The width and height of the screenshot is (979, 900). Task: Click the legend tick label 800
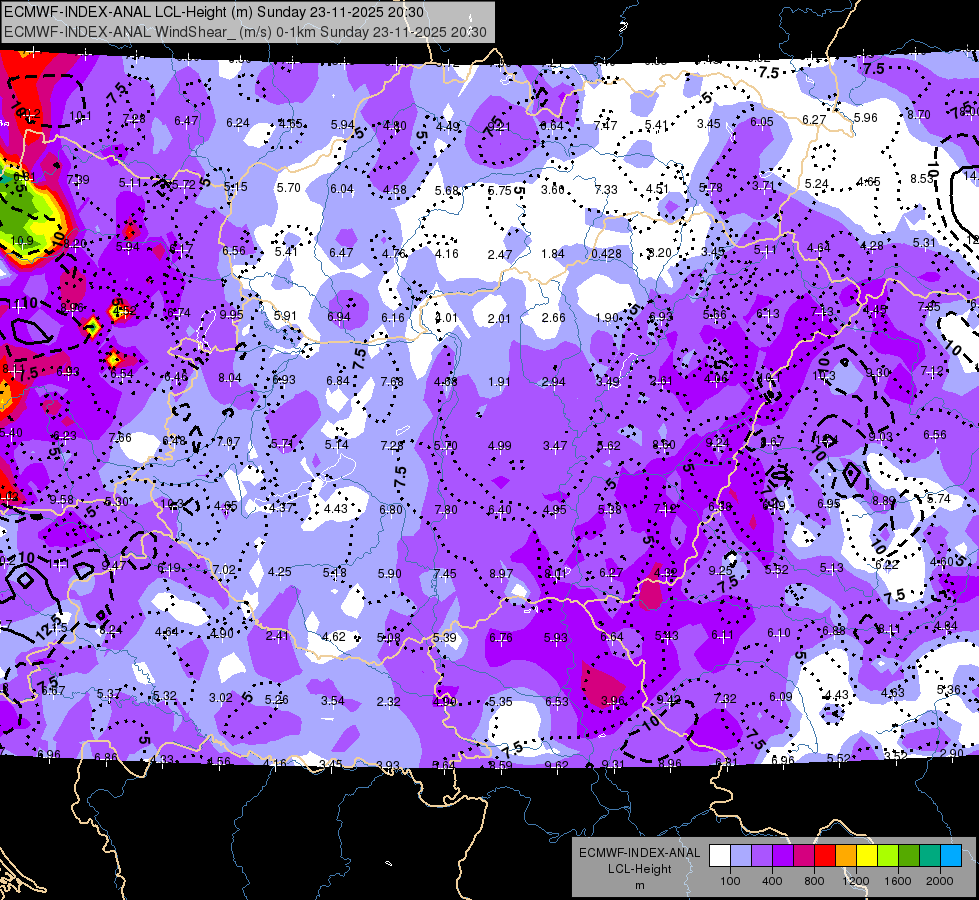click(x=814, y=881)
